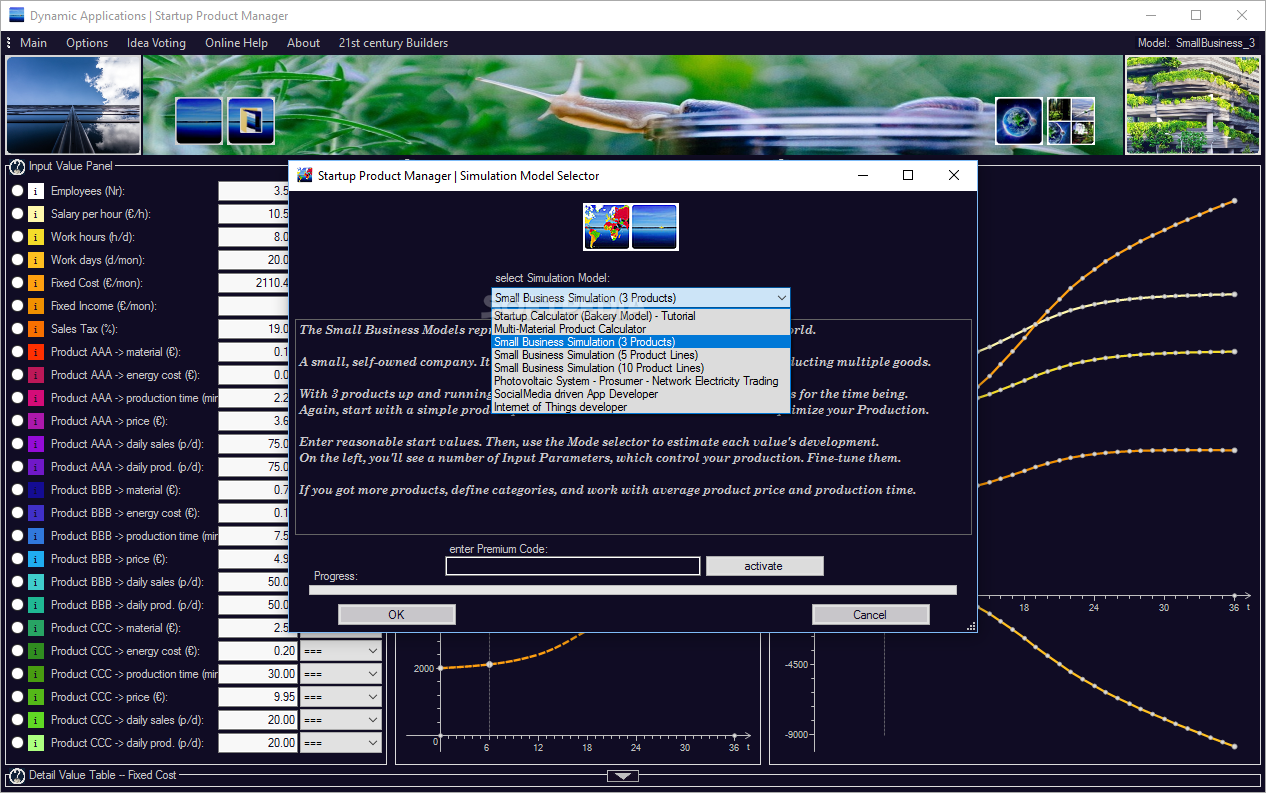Open mode dropdown for Product CCC daily prod.
1266x793 pixels.
[341, 743]
